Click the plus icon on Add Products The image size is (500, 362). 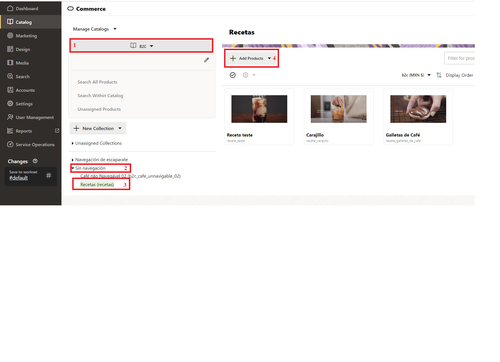pos(233,58)
